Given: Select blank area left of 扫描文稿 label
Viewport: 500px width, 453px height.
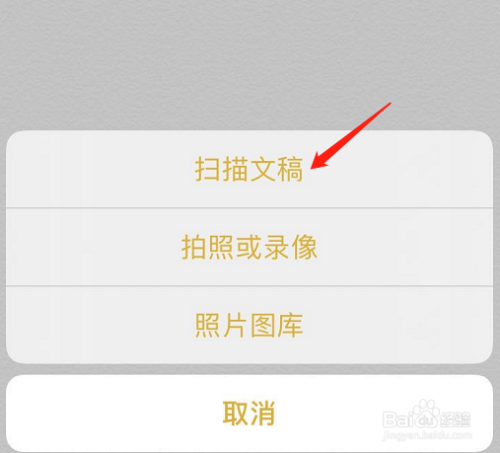Looking at the screenshot, I should coord(100,169).
